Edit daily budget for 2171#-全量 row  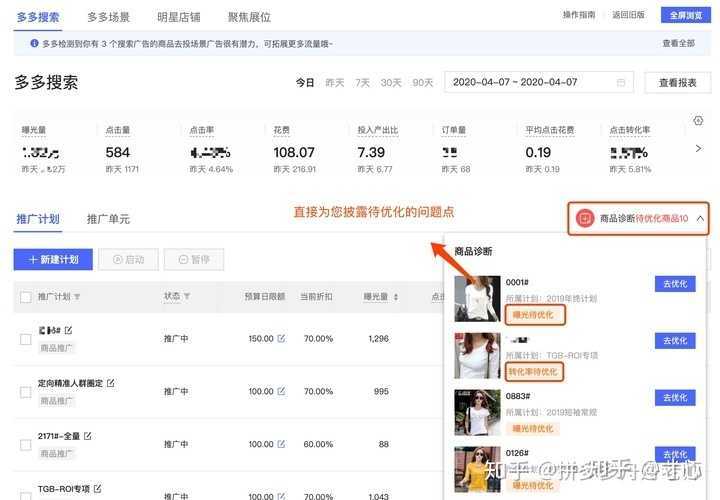tap(281, 444)
